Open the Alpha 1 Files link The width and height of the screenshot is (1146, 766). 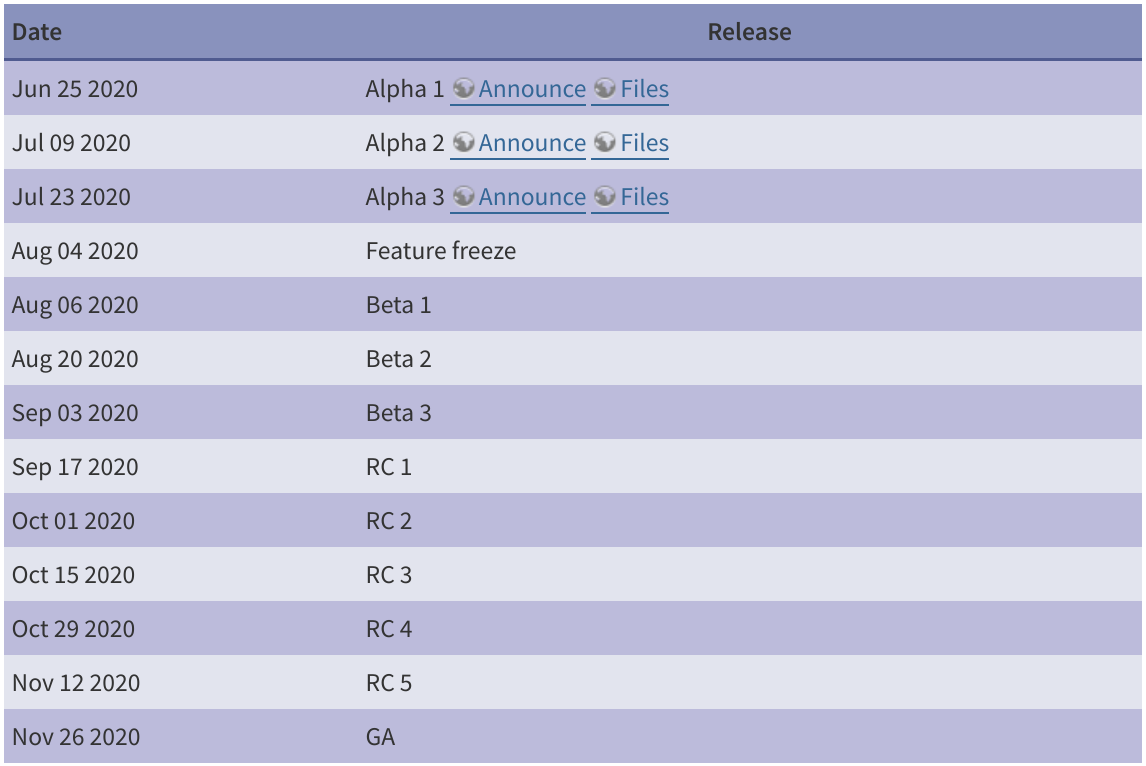644,89
